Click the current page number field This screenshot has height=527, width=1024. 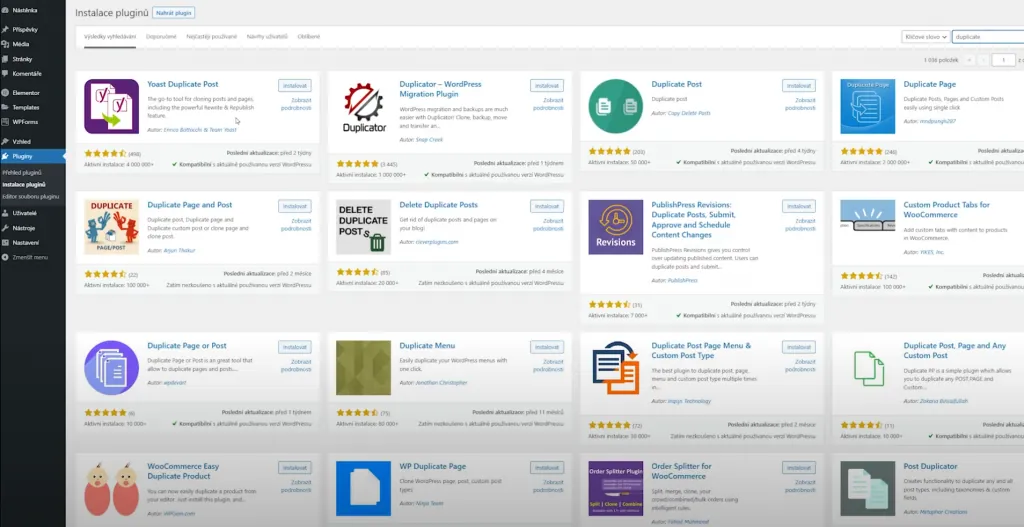(1004, 60)
